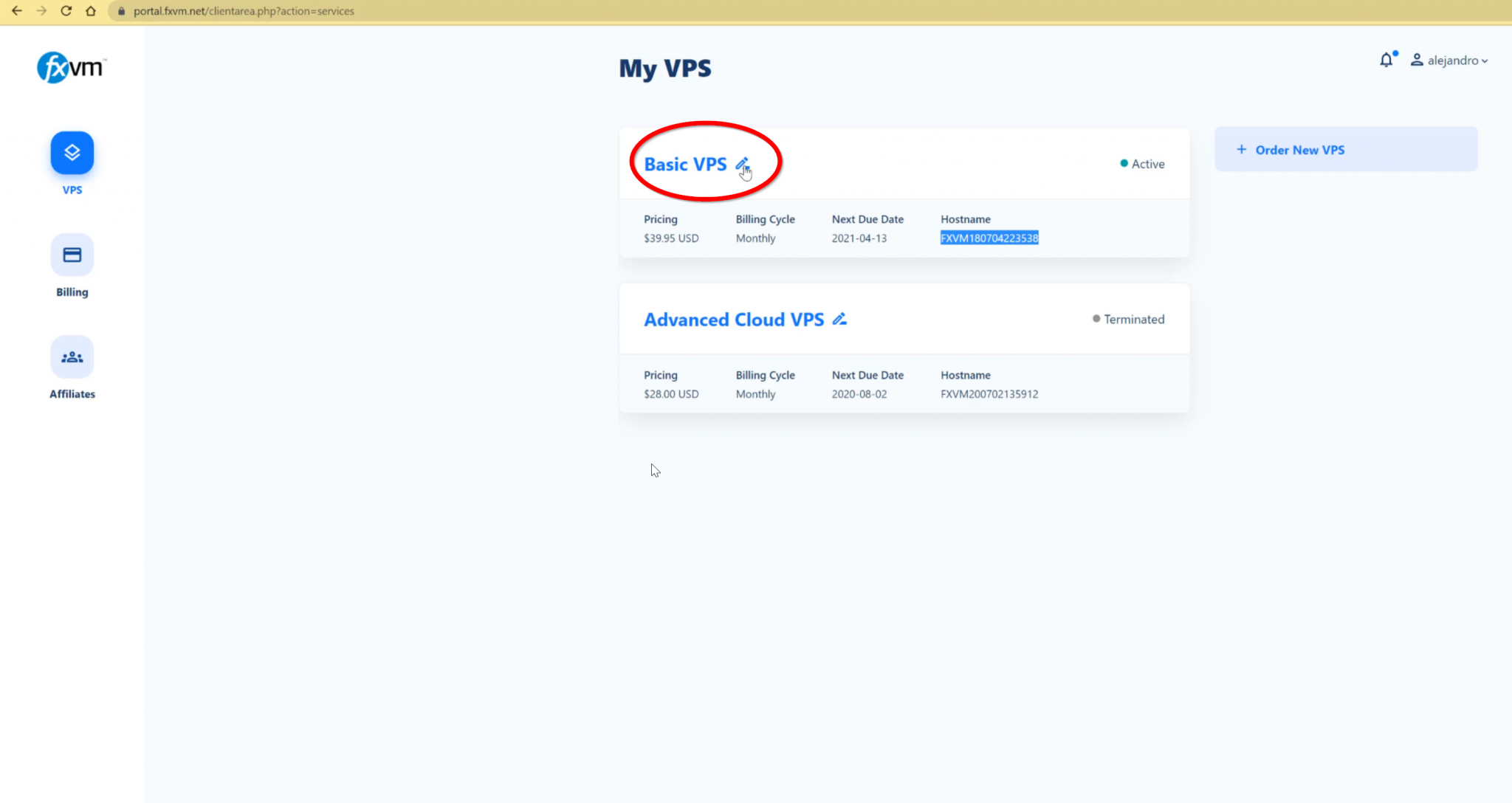Click the FXVM logo
Viewport: 1512px width, 803px height.
coord(70,67)
